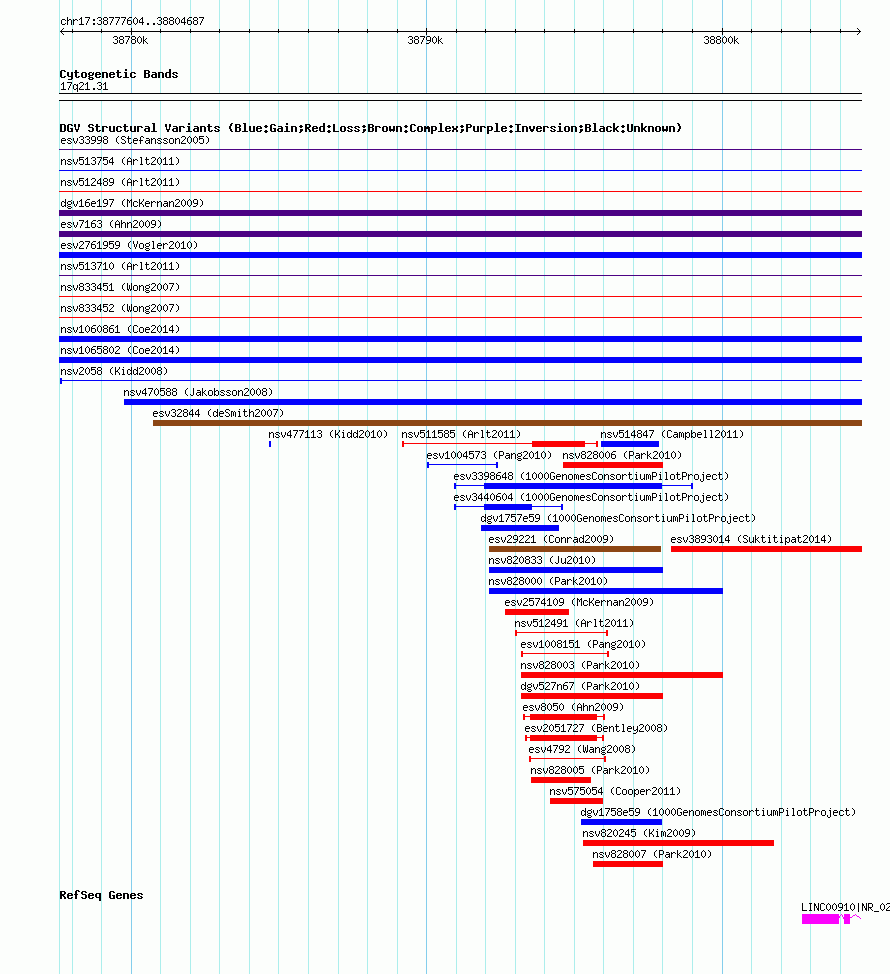Select the nsv828005 (Park2010) label
This screenshot has width=890, height=974.
point(589,771)
